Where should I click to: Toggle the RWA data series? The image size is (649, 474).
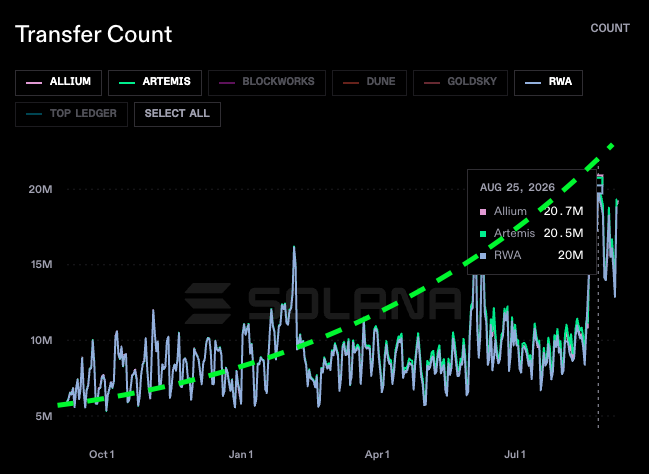tap(548, 83)
